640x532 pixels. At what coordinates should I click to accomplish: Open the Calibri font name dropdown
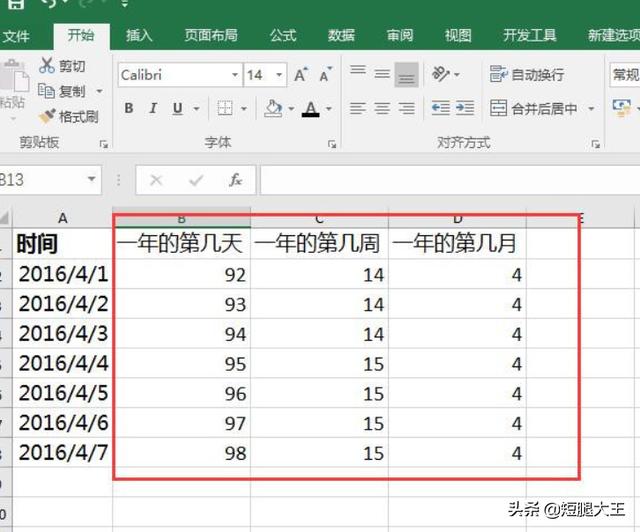tap(235, 75)
